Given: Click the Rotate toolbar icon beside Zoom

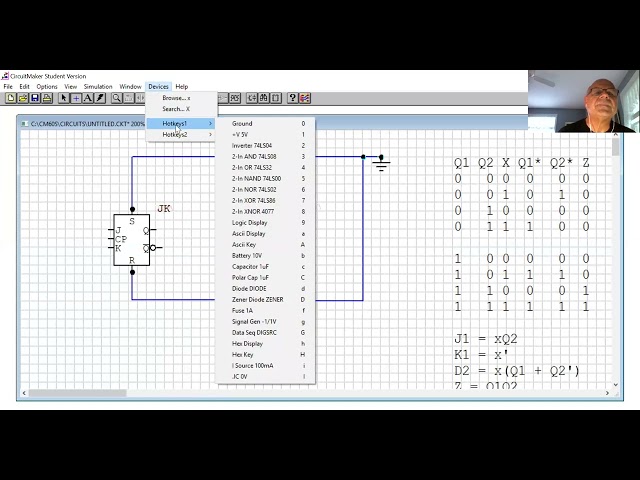Looking at the screenshot, I should (129, 98).
